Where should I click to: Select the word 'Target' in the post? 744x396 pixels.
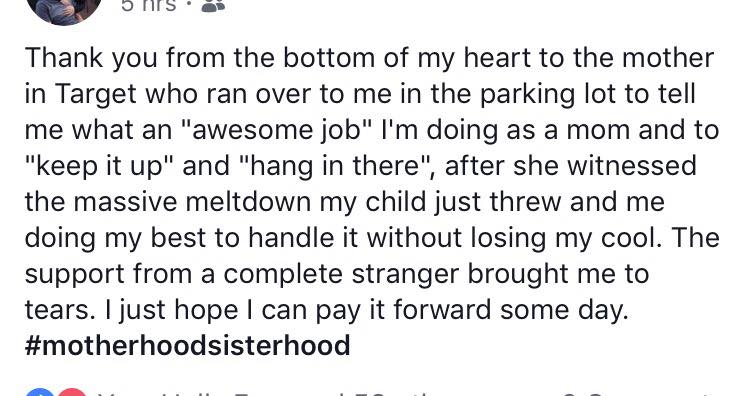(x=96, y=94)
